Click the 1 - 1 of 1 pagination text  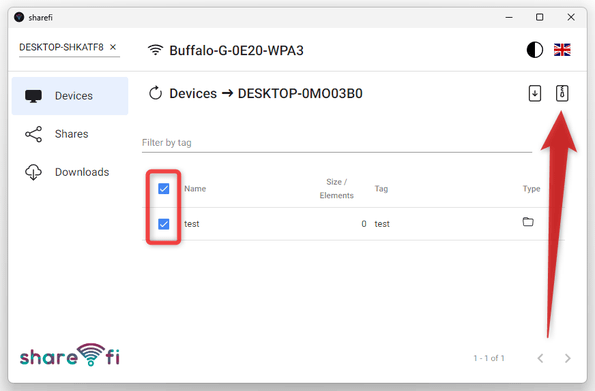[x=489, y=358]
